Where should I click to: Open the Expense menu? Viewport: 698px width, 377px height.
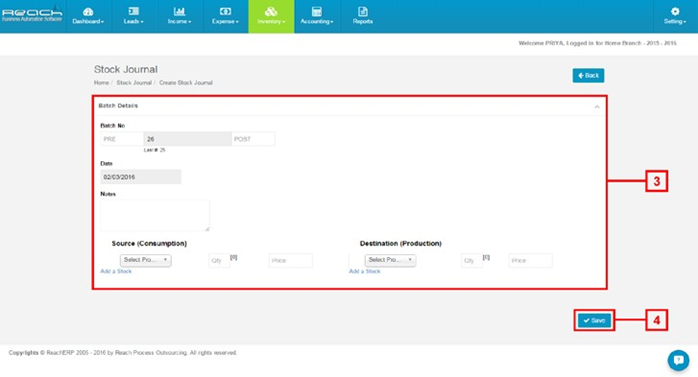[x=225, y=16]
